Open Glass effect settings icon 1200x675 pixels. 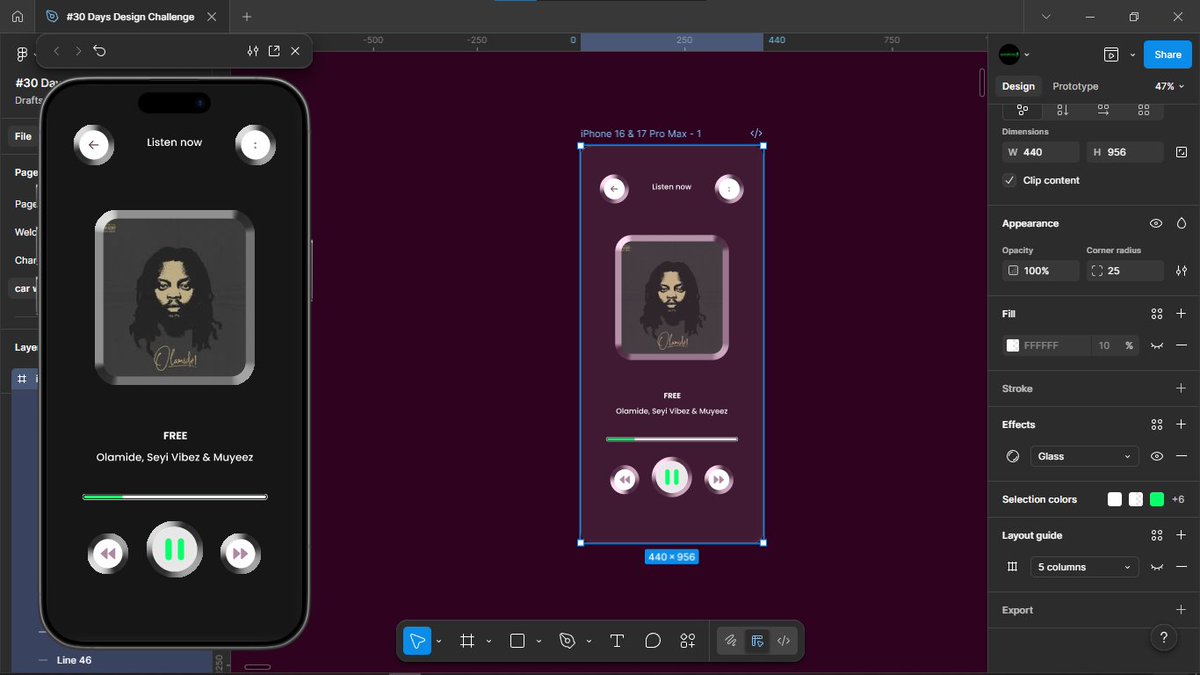coord(1012,456)
